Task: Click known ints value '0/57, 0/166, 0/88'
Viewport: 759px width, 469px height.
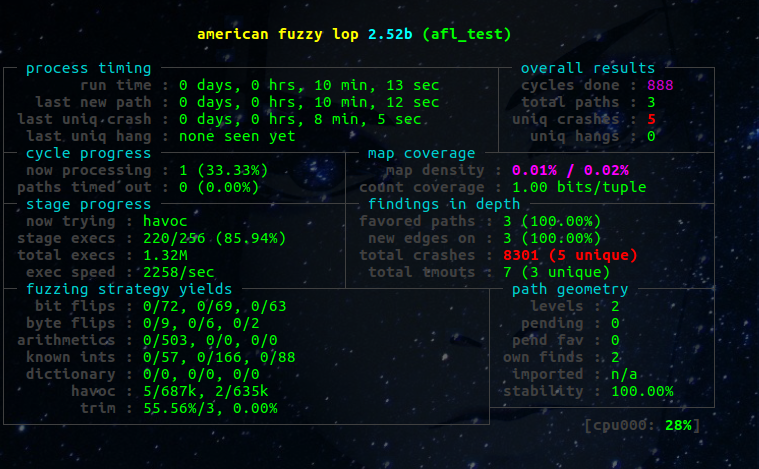Action: (x=219, y=357)
